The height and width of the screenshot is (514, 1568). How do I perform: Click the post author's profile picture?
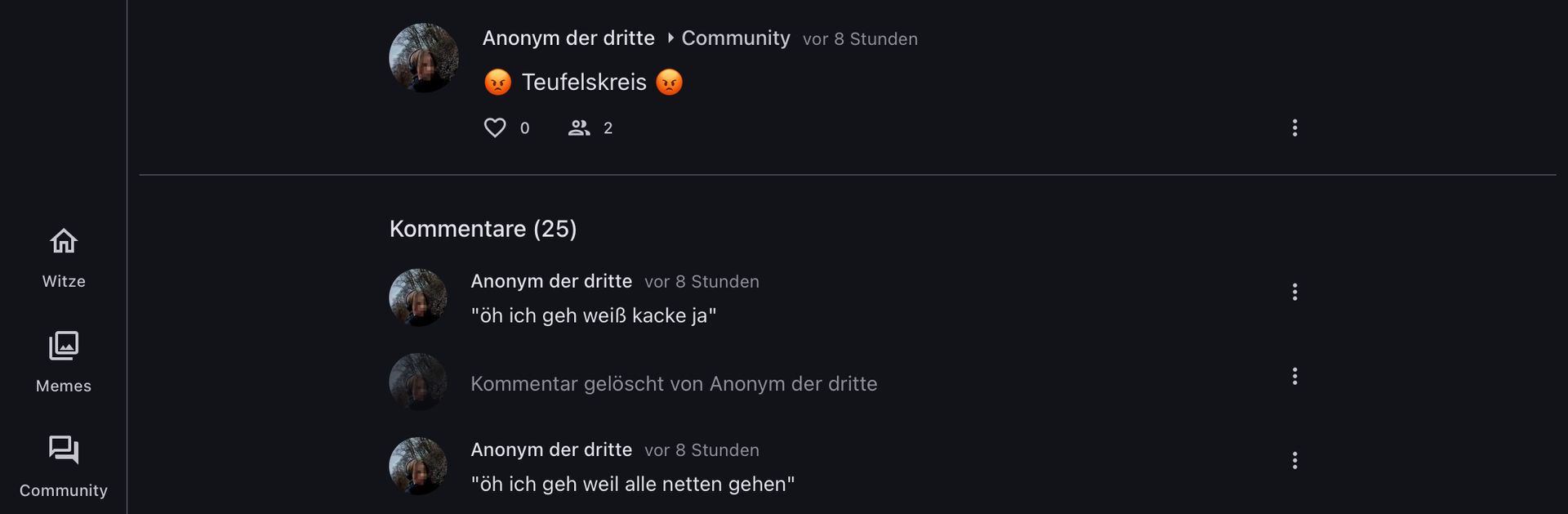point(423,58)
